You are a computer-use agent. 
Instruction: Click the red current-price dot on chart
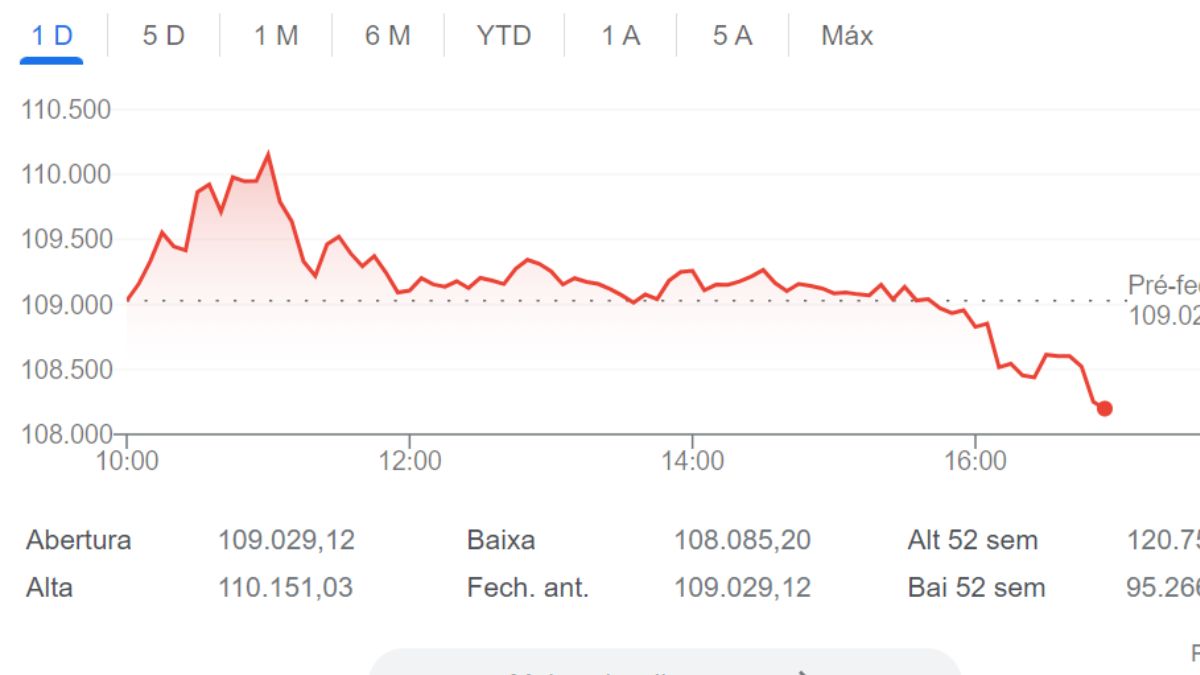(x=1104, y=408)
